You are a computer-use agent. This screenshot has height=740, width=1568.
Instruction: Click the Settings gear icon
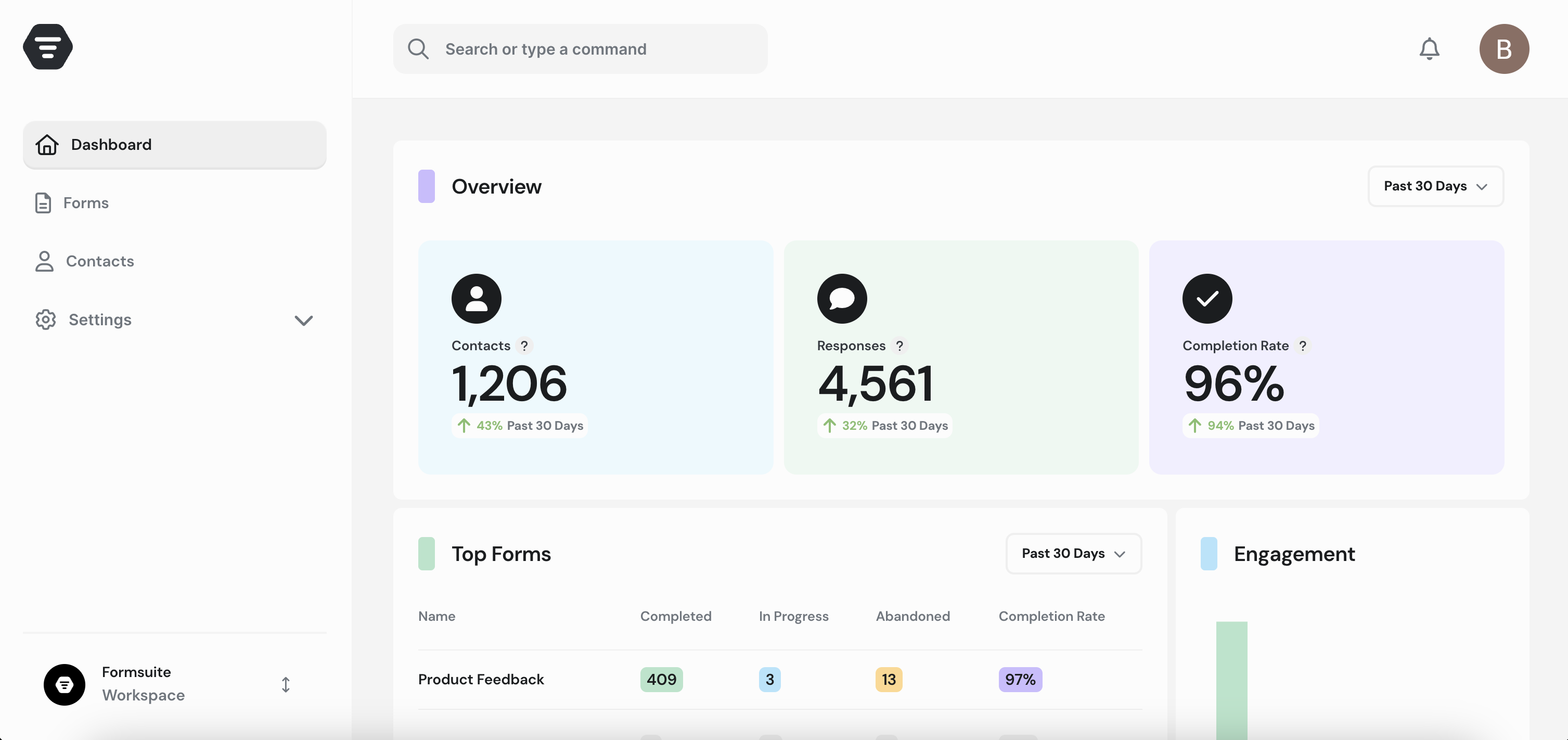[x=46, y=320]
